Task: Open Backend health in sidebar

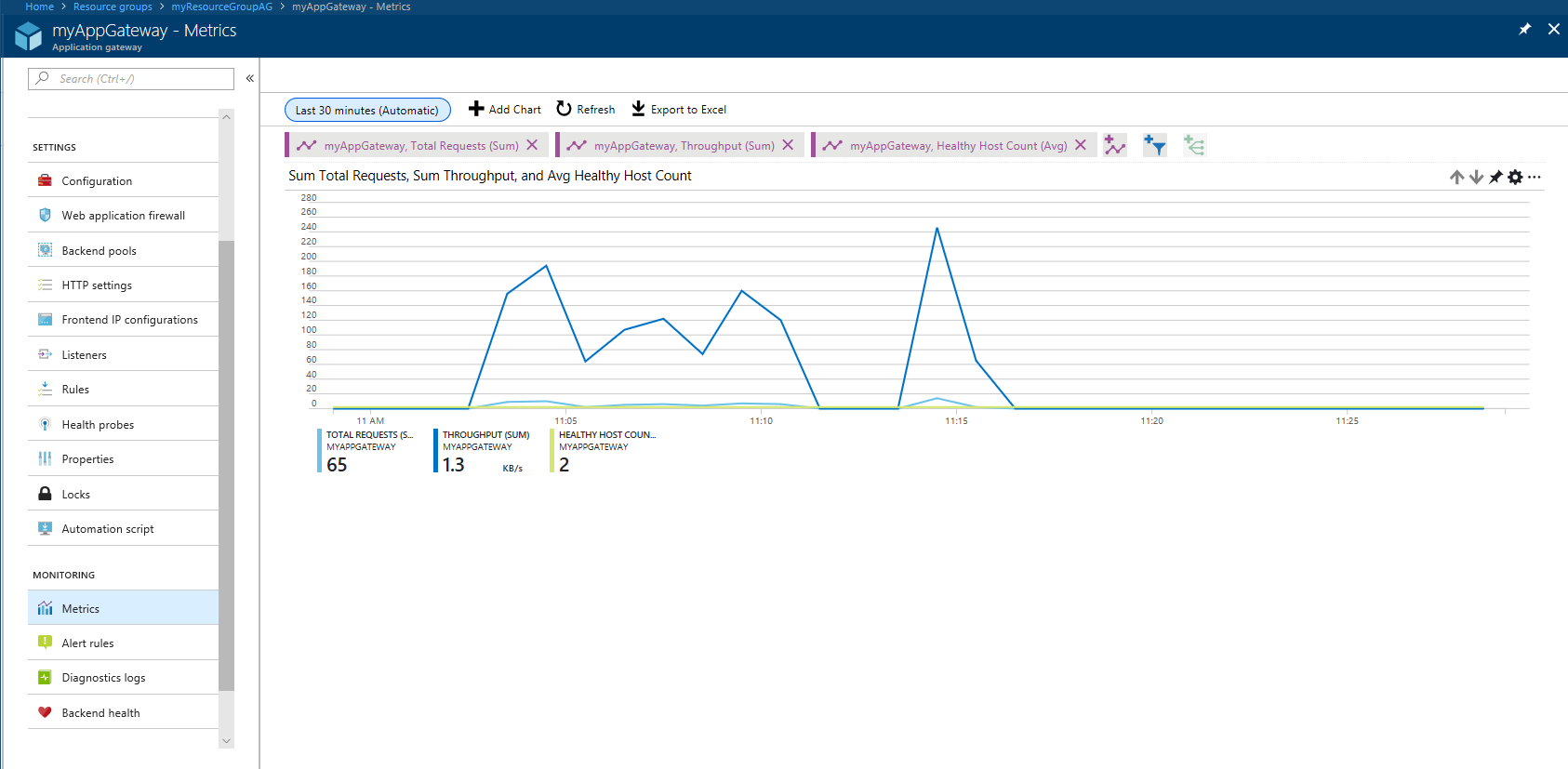Action: (100, 713)
